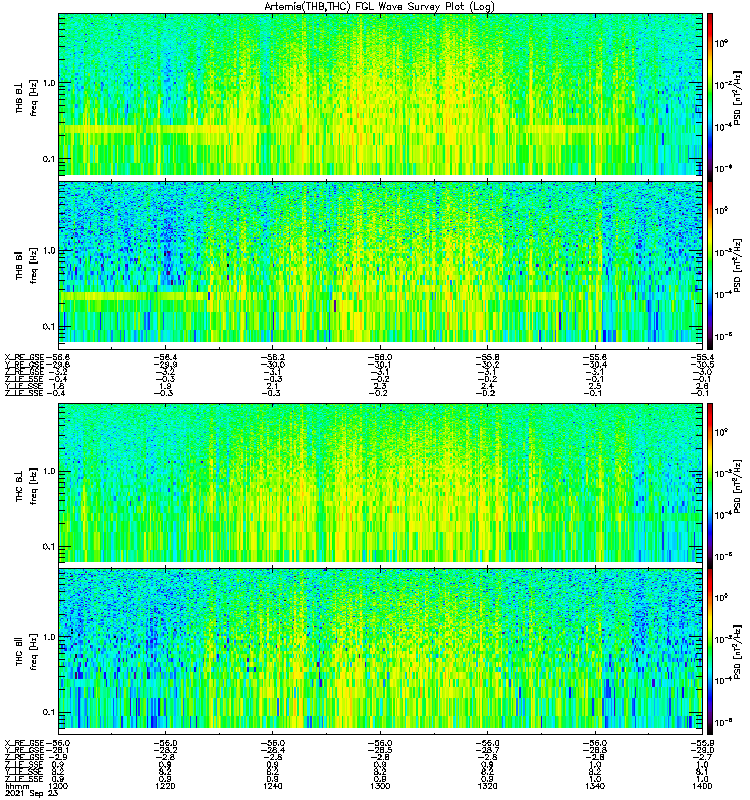The width and height of the screenshot is (750, 800).
Task: Click the THB 'X_RE_GSE' row label under the second panel
Action: pos(24,357)
